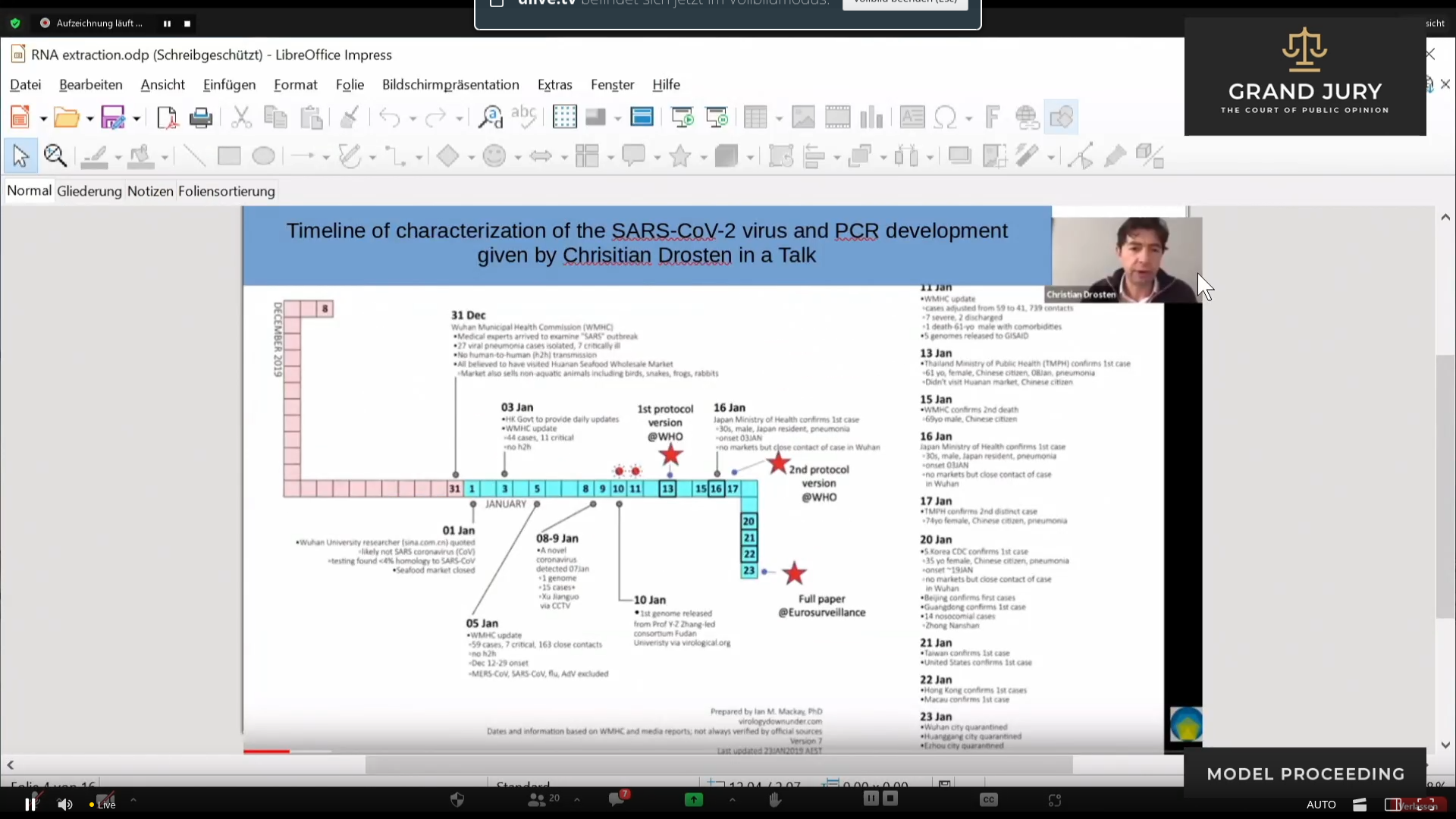The image size is (1456, 819).
Task: Select the Ellipse shape tool
Action: (263, 157)
